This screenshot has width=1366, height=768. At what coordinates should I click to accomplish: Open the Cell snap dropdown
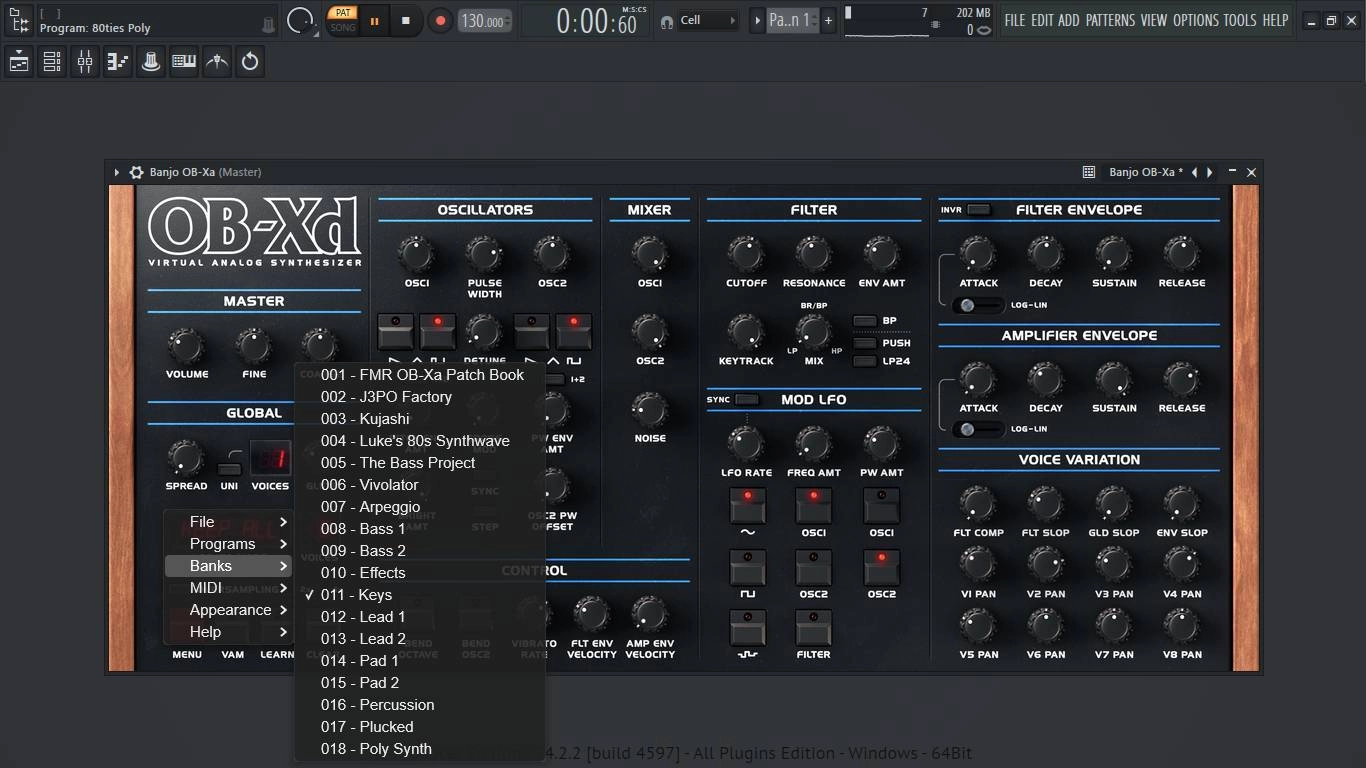point(708,20)
